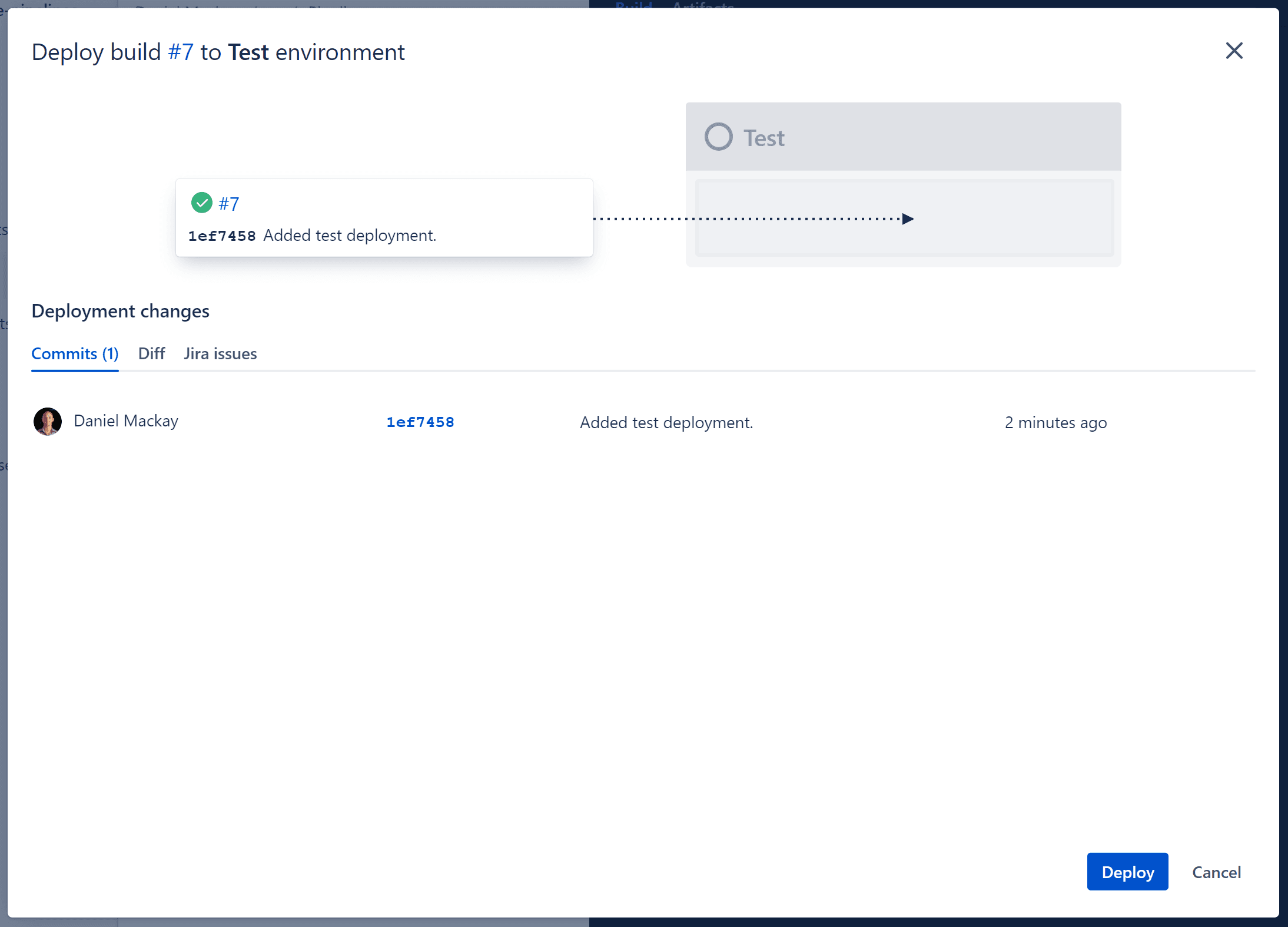Open build #7 link in dialog title
The height and width of the screenshot is (927, 1288).
pyautogui.click(x=181, y=52)
